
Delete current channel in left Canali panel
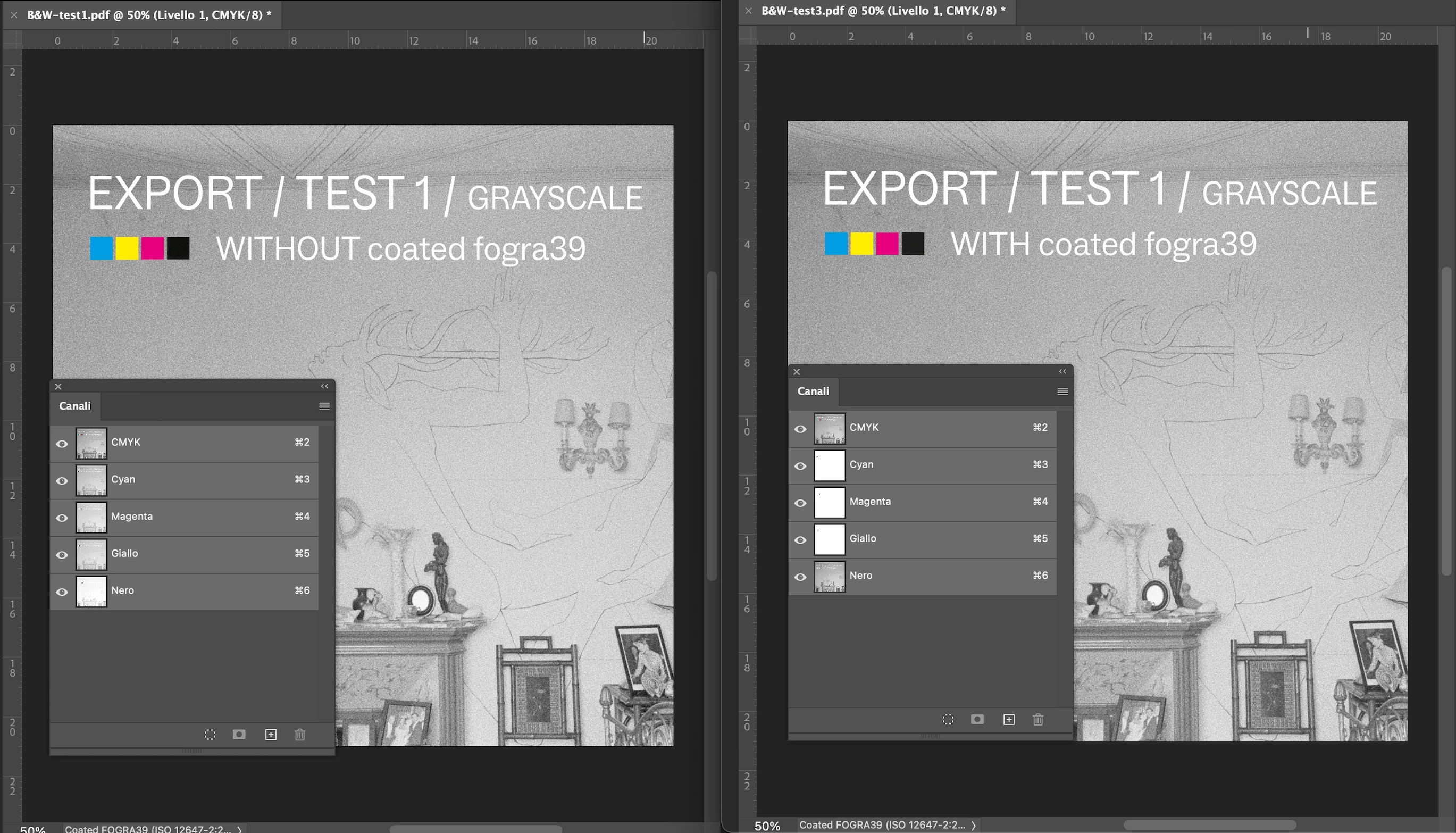click(x=300, y=734)
